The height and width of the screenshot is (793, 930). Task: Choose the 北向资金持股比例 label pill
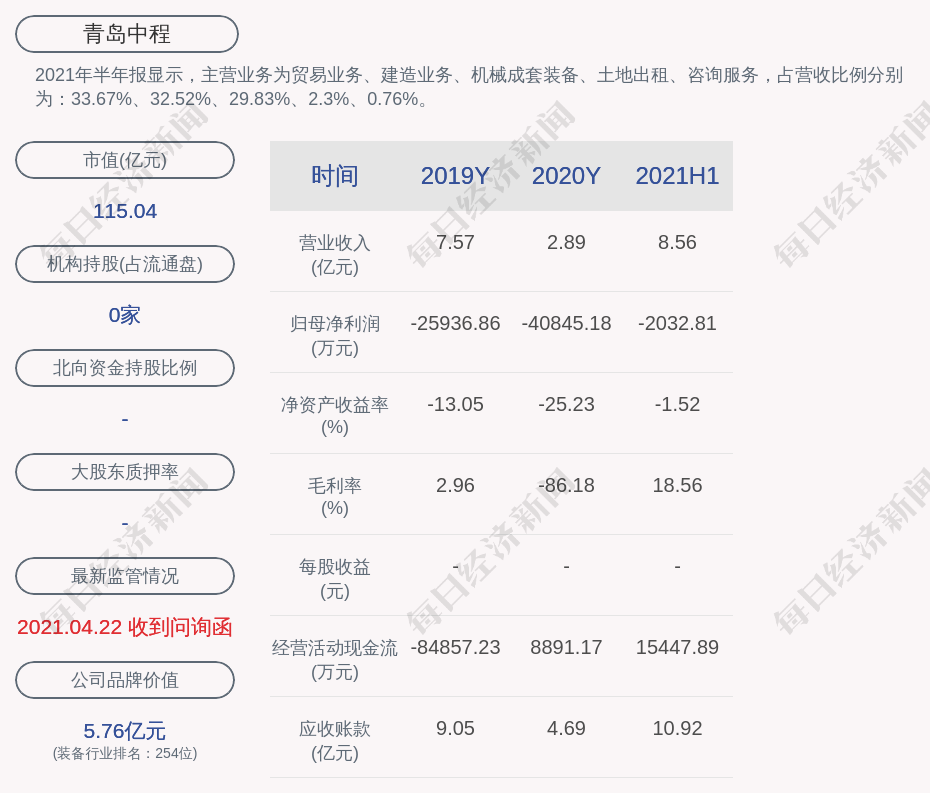(125, 368)
